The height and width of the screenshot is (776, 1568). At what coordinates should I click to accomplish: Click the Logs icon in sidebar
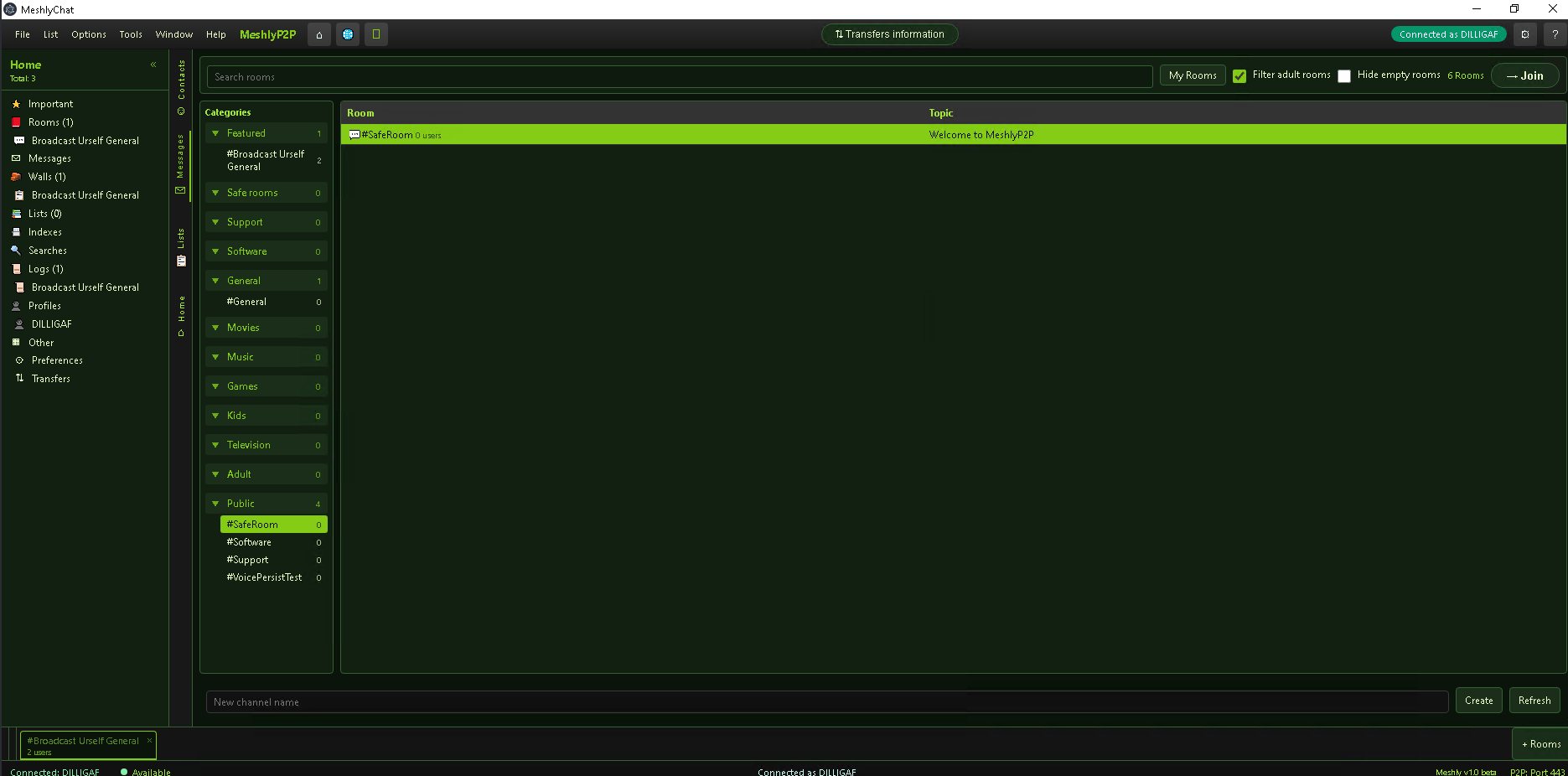(16, 269)
